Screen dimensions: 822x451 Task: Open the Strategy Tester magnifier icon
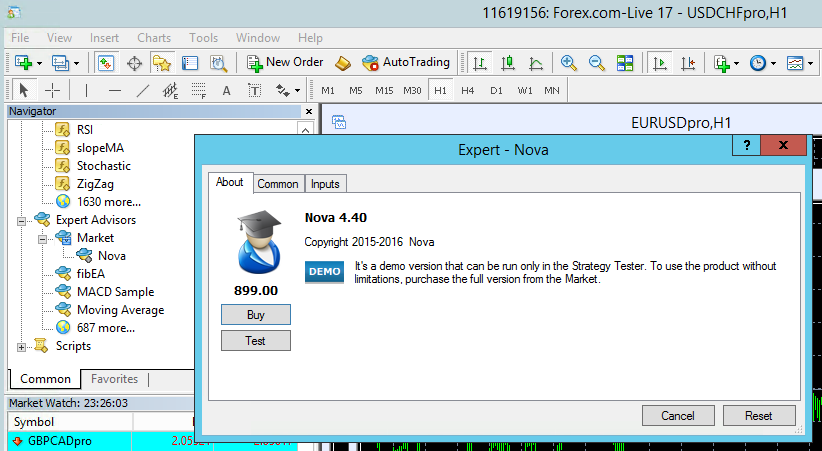[x=218, y=63]
